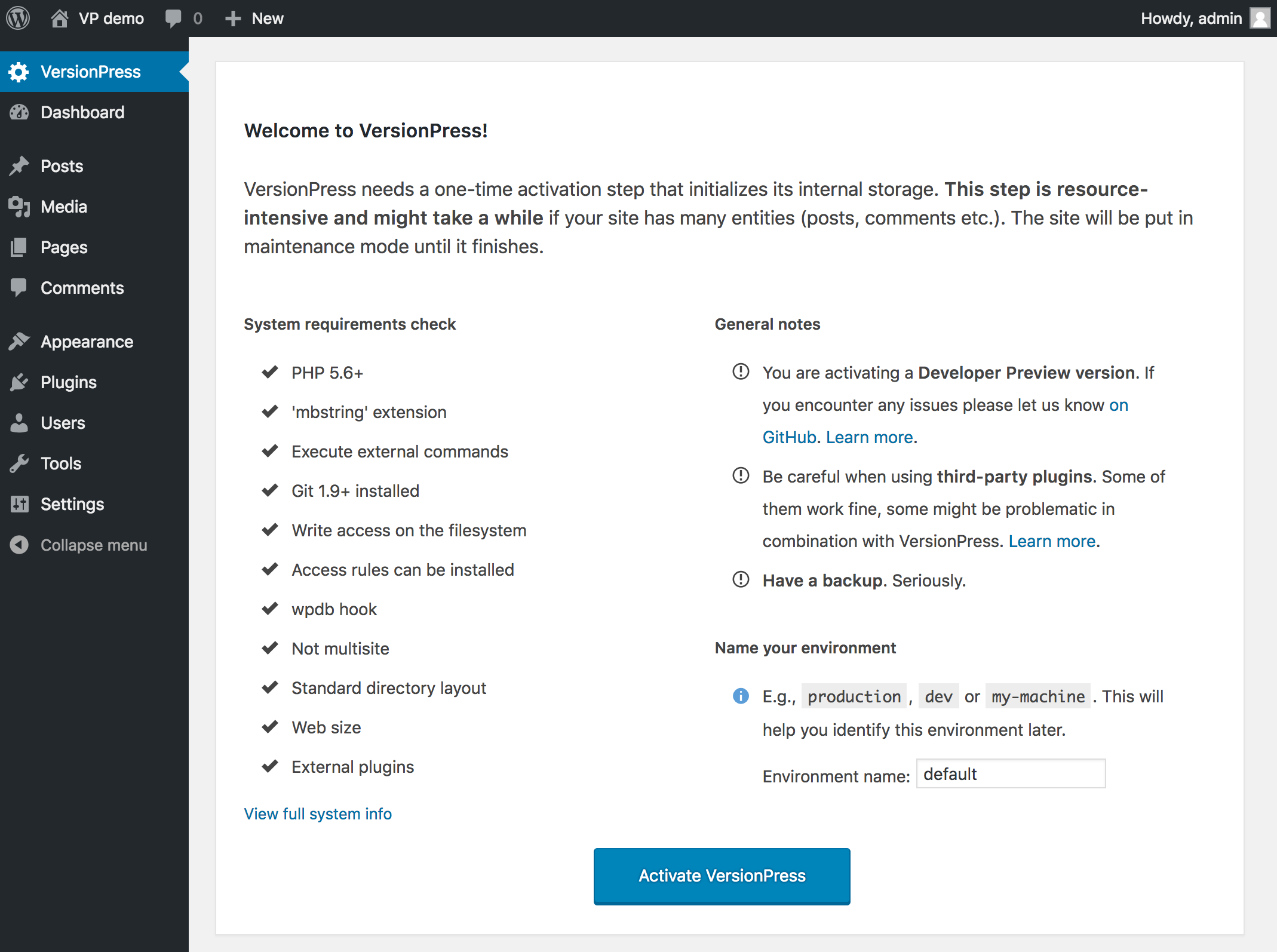The image size is (1277, 952).
Task: Open the Media library icon
Action: 19,207
